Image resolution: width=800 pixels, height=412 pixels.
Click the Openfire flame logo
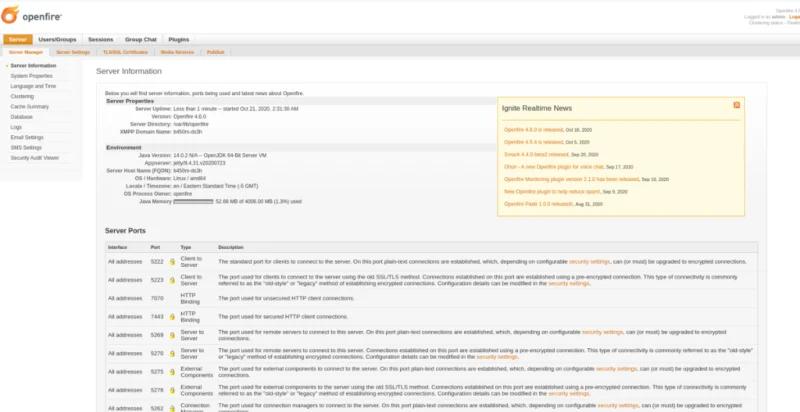coord(10,15)
